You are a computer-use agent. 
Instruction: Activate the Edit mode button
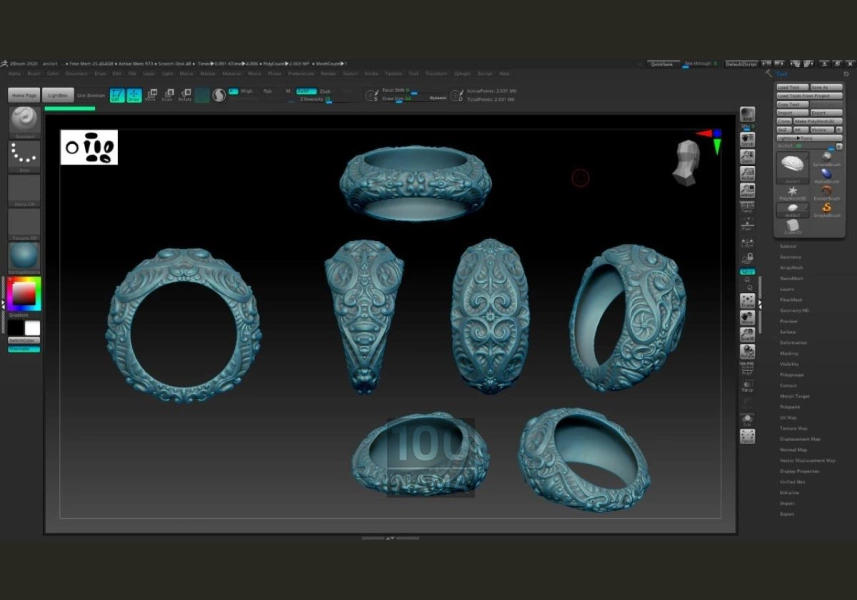117,95
